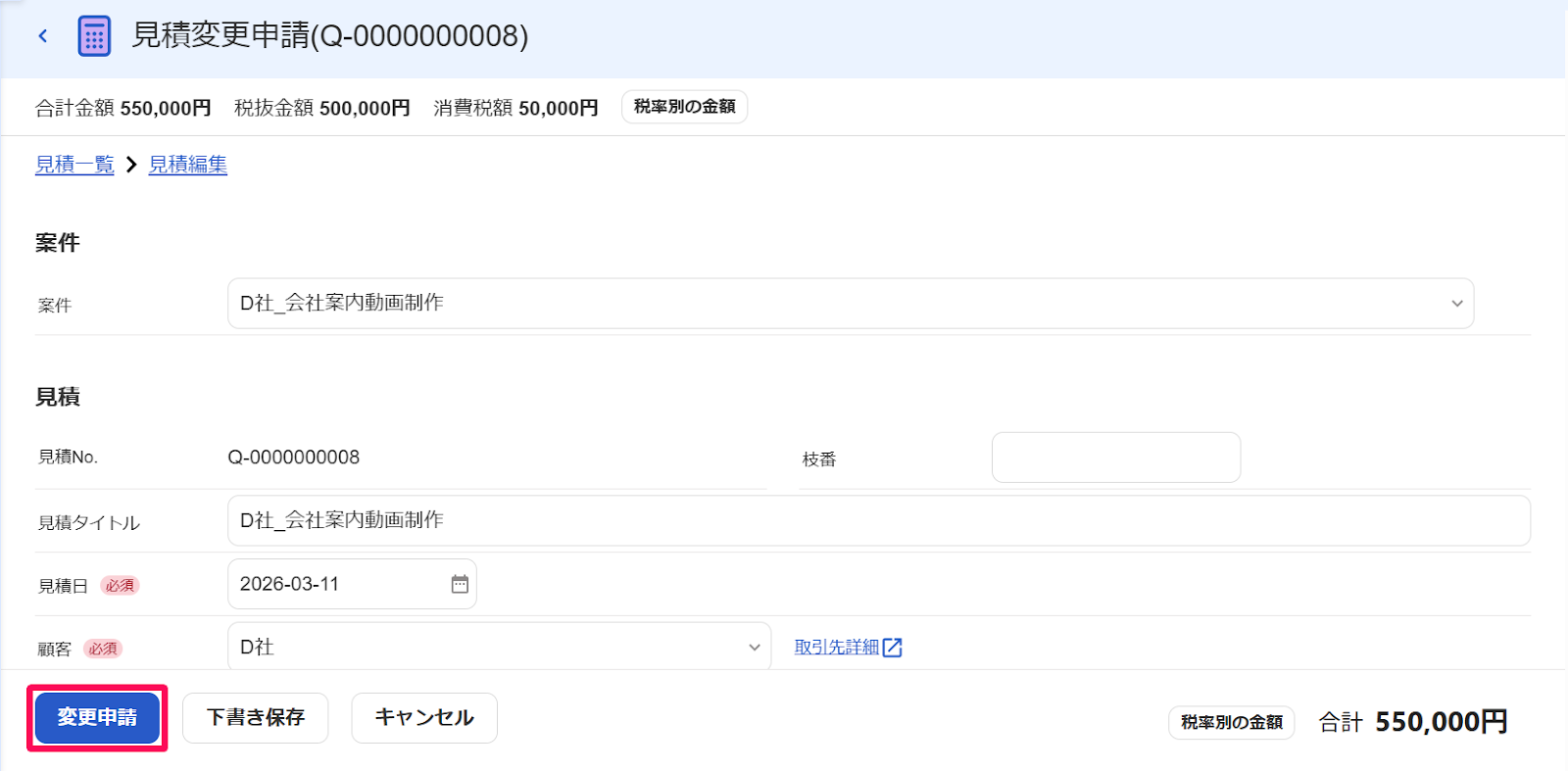
Task: Click the back arrow in the header
Action: click(43, 36)
